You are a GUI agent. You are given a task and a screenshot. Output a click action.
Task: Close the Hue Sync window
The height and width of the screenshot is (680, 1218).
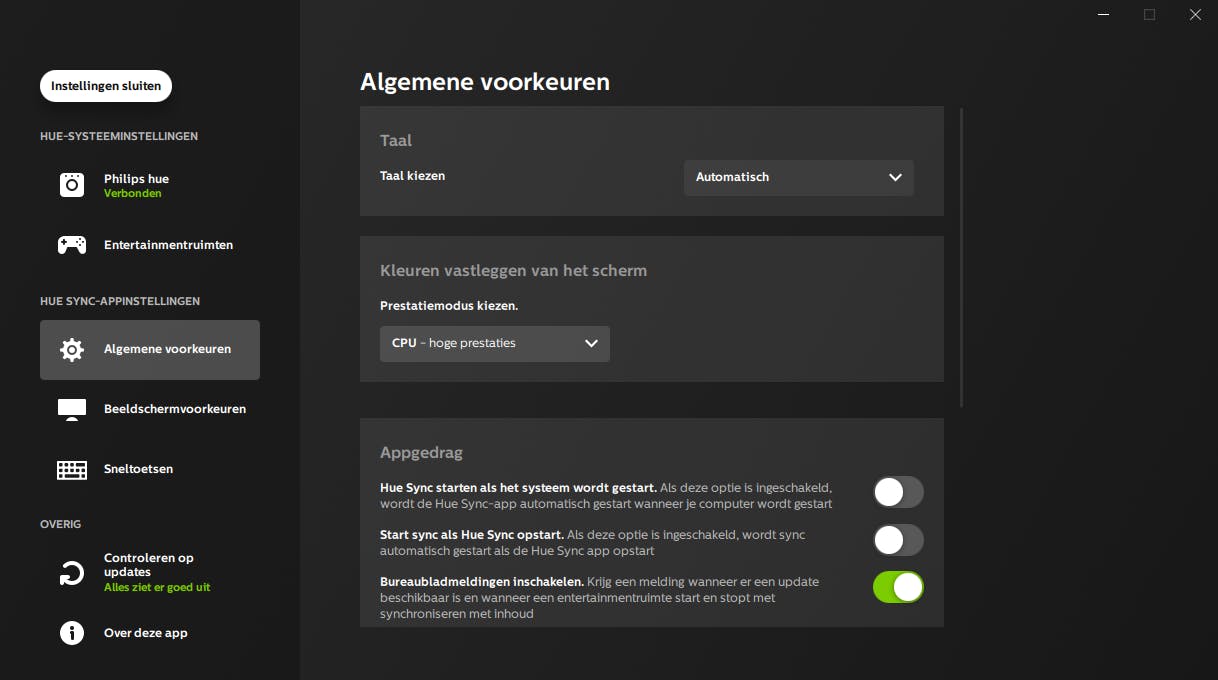(x=1195, y=14)
